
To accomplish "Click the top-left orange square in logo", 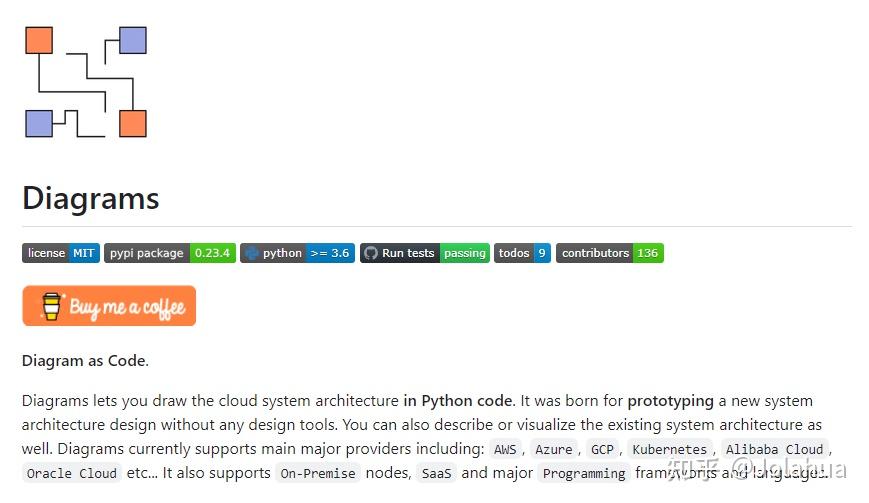I will click(39, 40).
